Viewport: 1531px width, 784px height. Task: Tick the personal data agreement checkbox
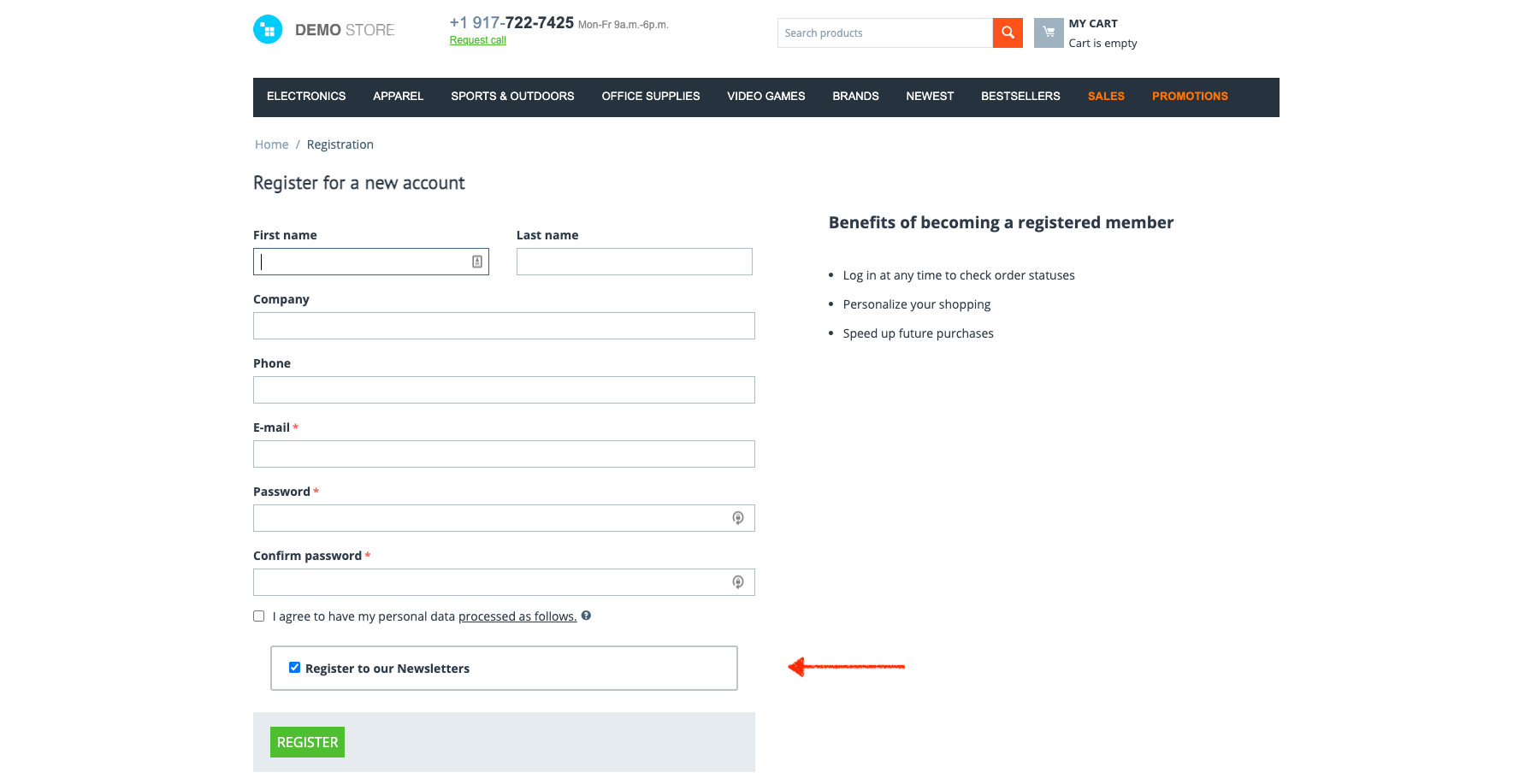click(259, 616)
